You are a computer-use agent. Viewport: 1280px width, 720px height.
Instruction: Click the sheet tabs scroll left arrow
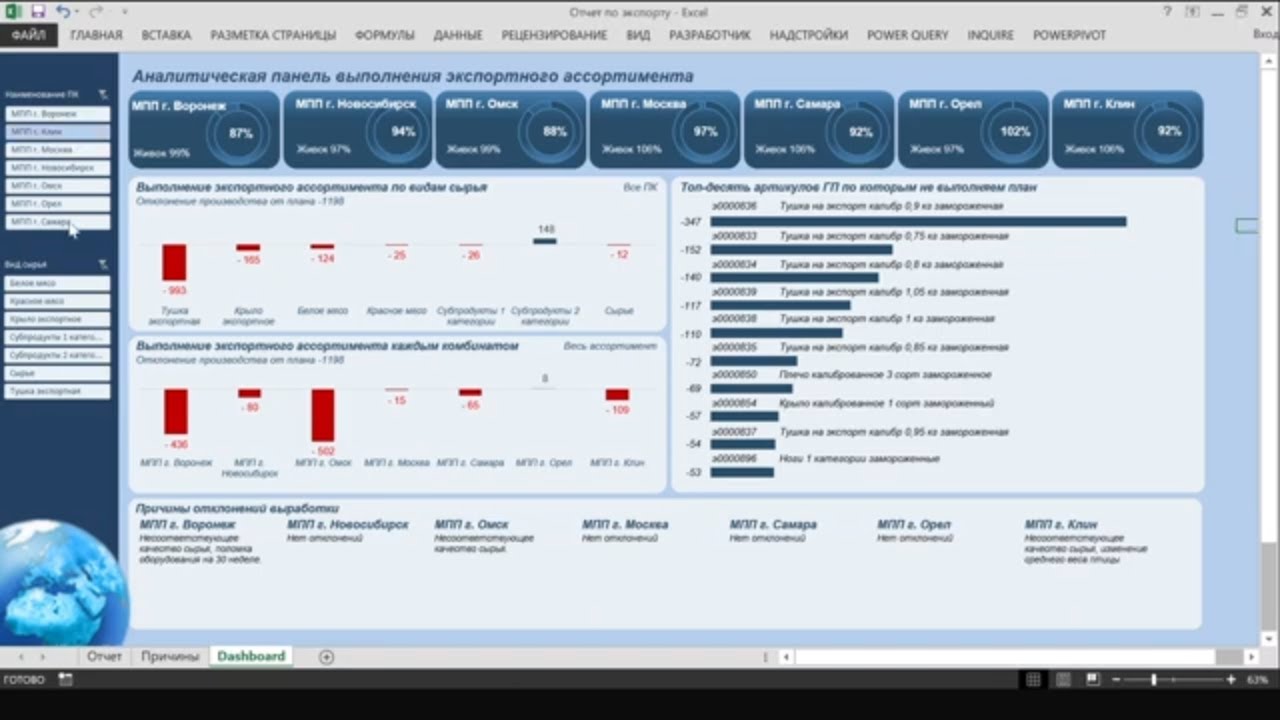[22, 657]
